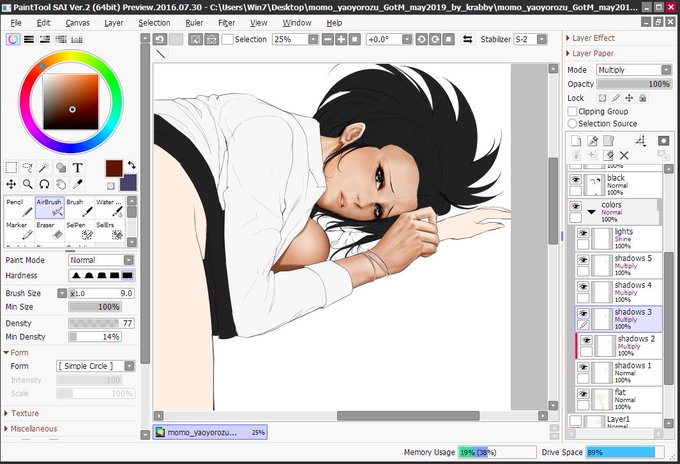The height and width of the screenshot is (464, 680).
Task: Open the Form Simple Circle dropdown
Action: pyautogui.click(x=95, y=366)
